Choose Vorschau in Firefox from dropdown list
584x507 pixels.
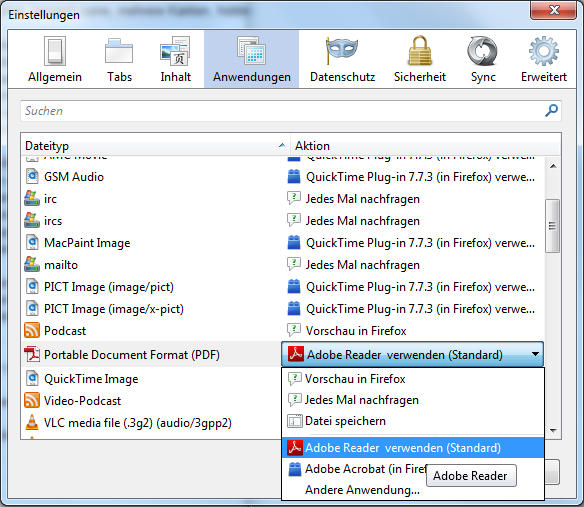(x=413, y=378)
